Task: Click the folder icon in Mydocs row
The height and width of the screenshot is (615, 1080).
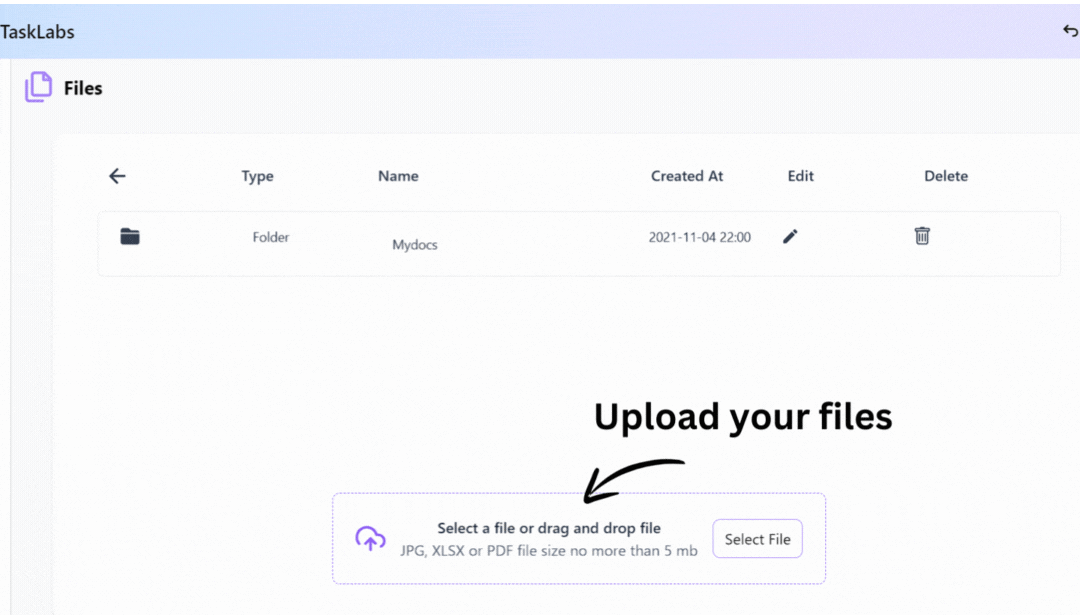Action: click(129, 236)
